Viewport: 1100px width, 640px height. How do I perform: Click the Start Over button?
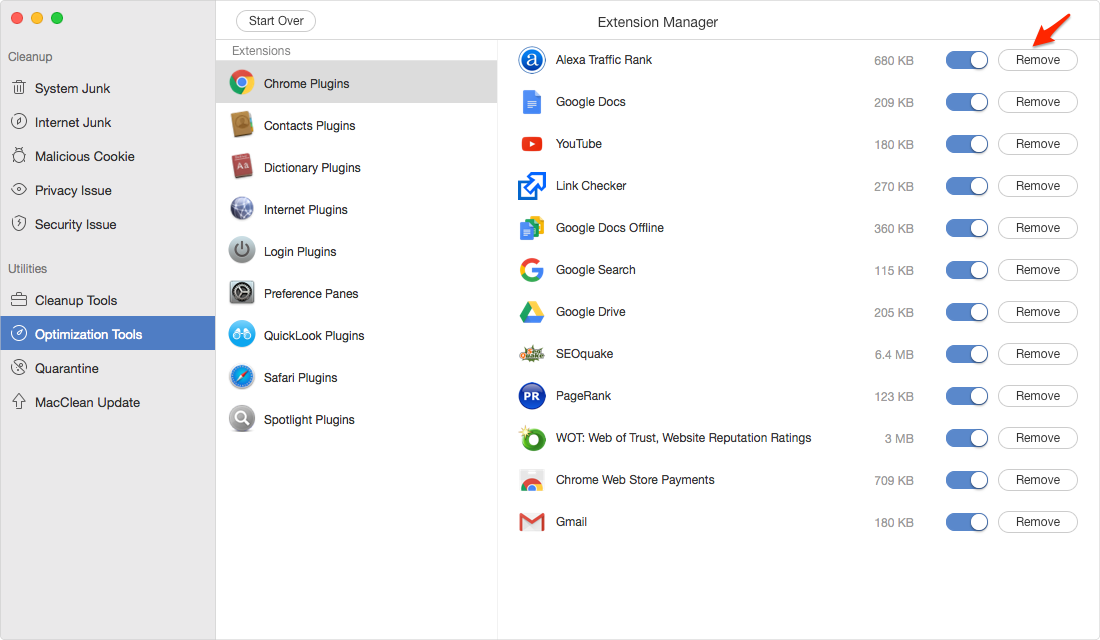tap(276, 21)
